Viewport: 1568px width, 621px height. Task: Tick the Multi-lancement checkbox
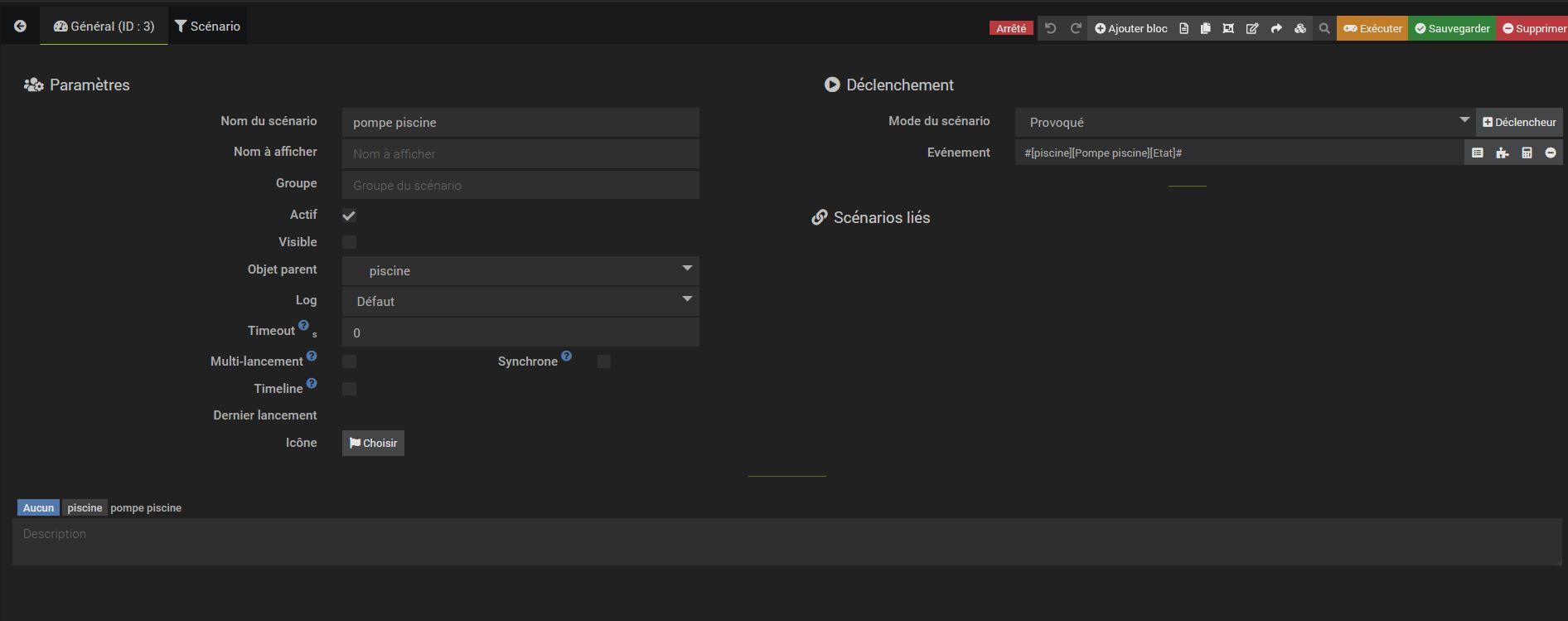click(x=349, y=361)
